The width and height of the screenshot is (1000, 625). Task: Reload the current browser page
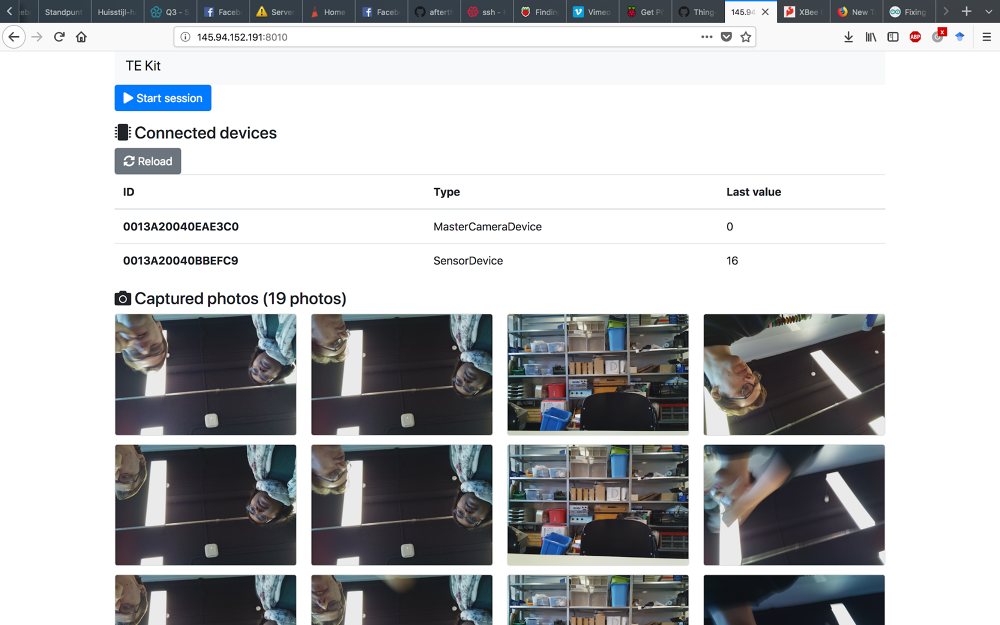59,37
